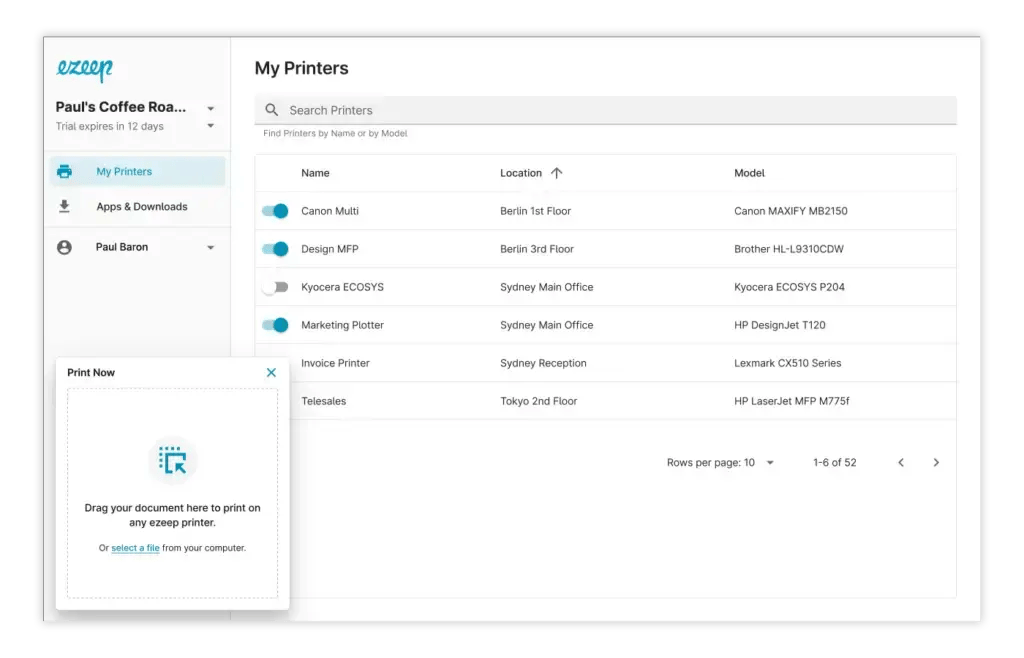This screenshot has width=1024, height=658.
Task: Go to the next page of printers
Action: [936, 462]
